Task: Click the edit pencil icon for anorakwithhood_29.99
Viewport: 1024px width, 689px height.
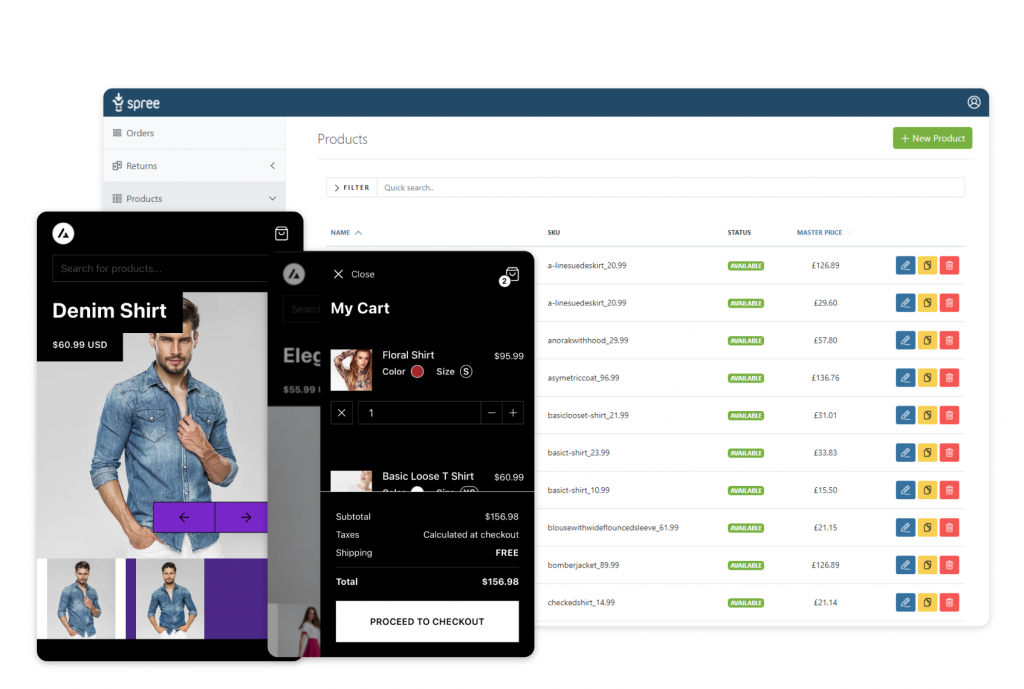Action: click(x=905, y=340)
